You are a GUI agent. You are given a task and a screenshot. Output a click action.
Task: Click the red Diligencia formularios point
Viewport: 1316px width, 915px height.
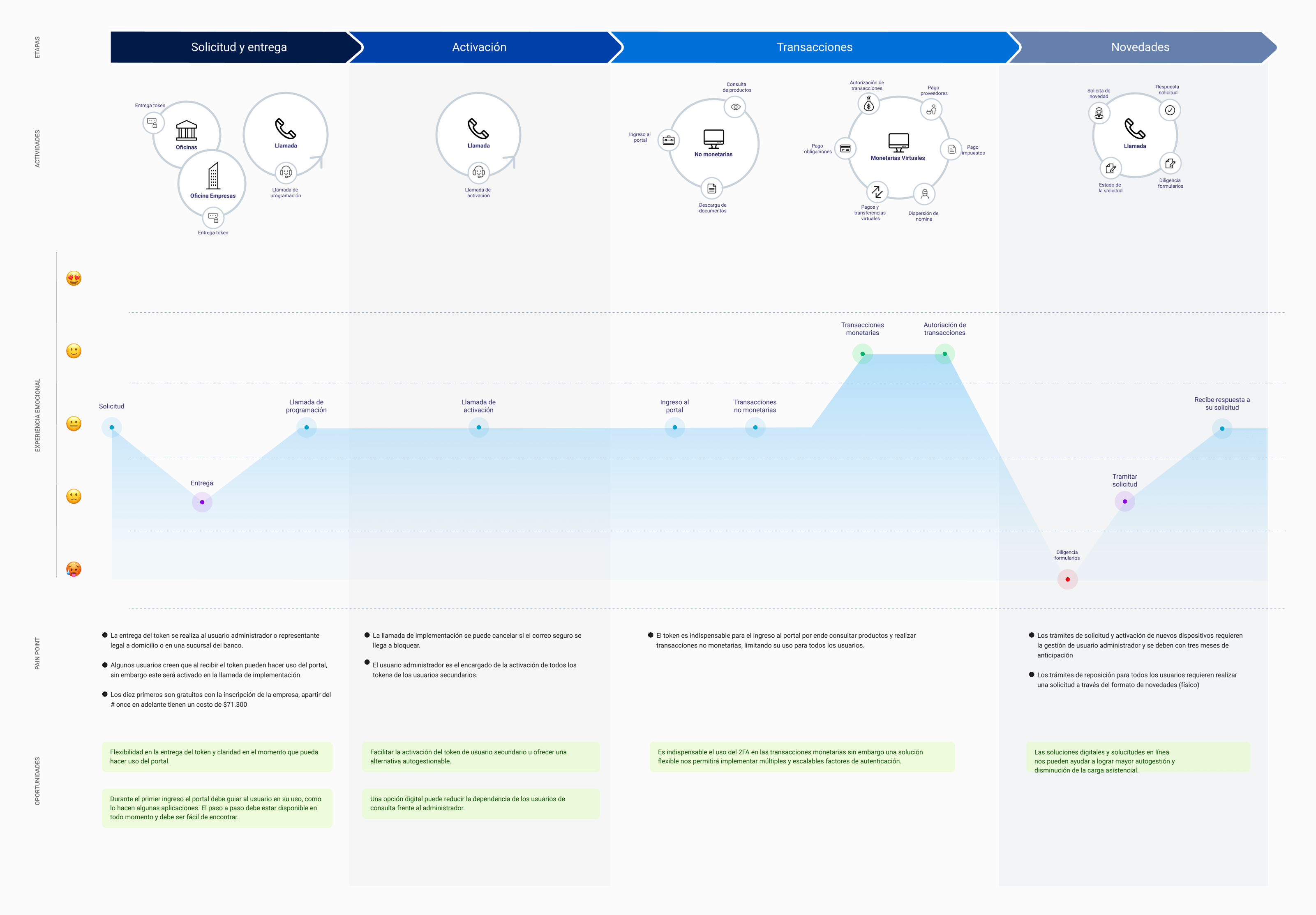(1067, 579)
